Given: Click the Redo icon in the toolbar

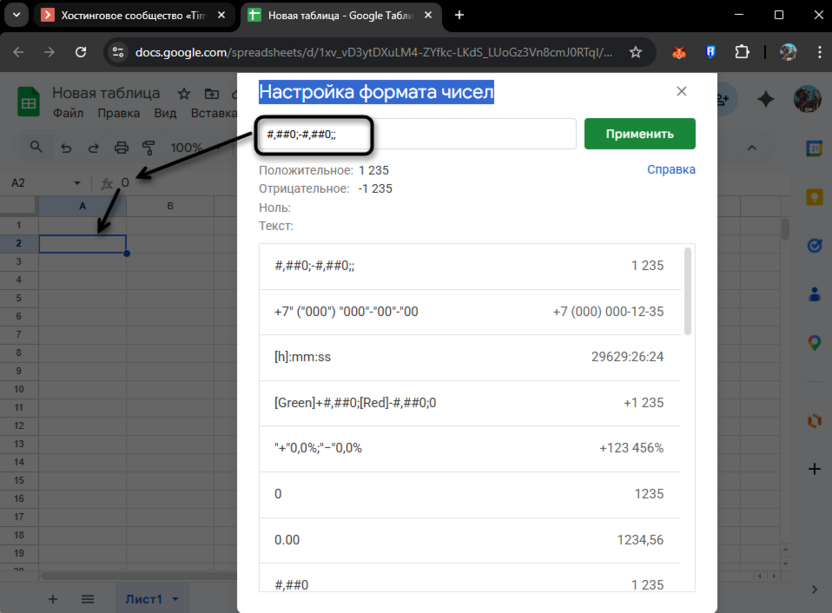Looking at the screenshot, I should (94, 146).
